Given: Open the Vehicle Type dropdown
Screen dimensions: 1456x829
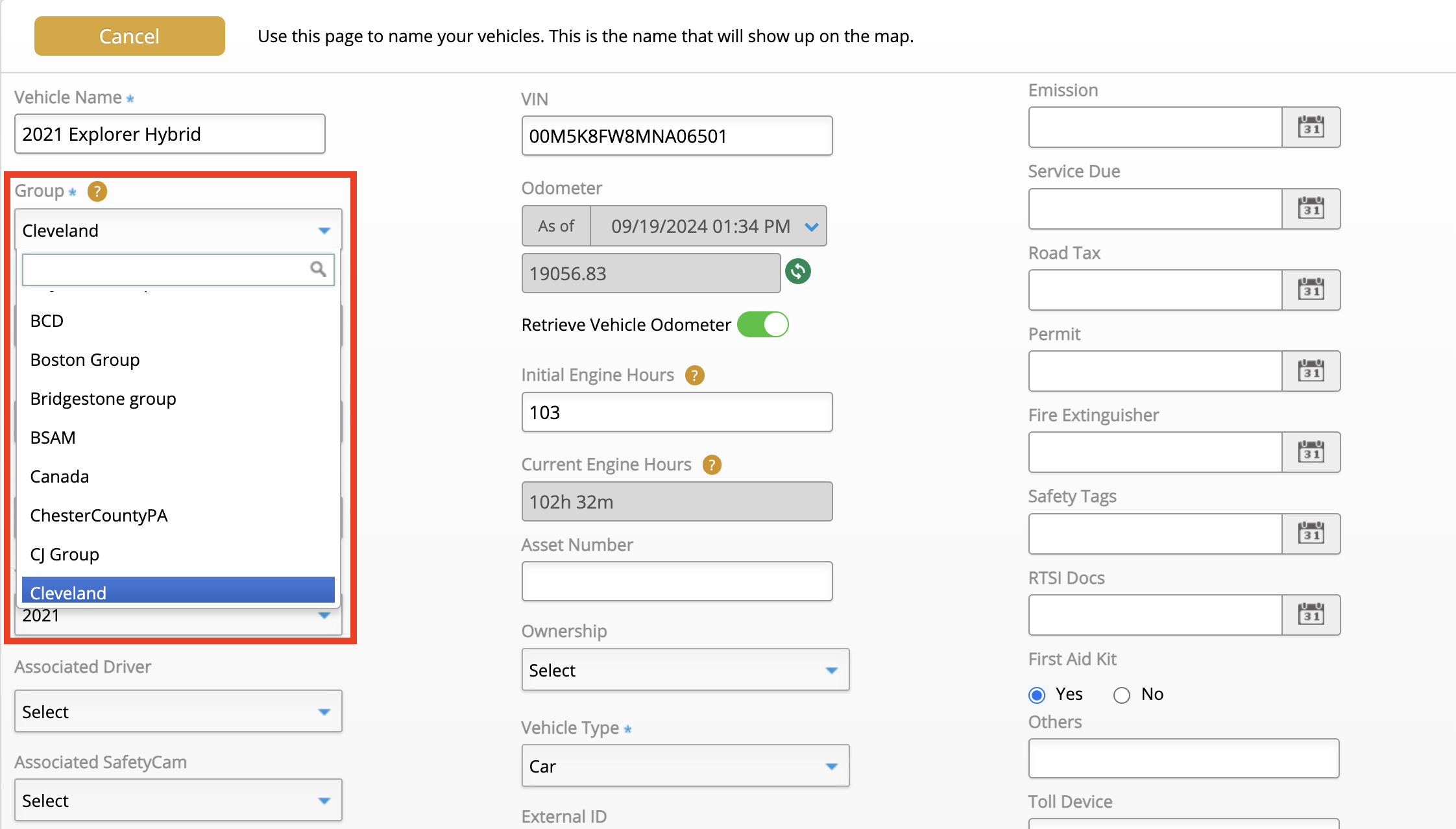Looking at the screenshot, I should pos(685,766).
